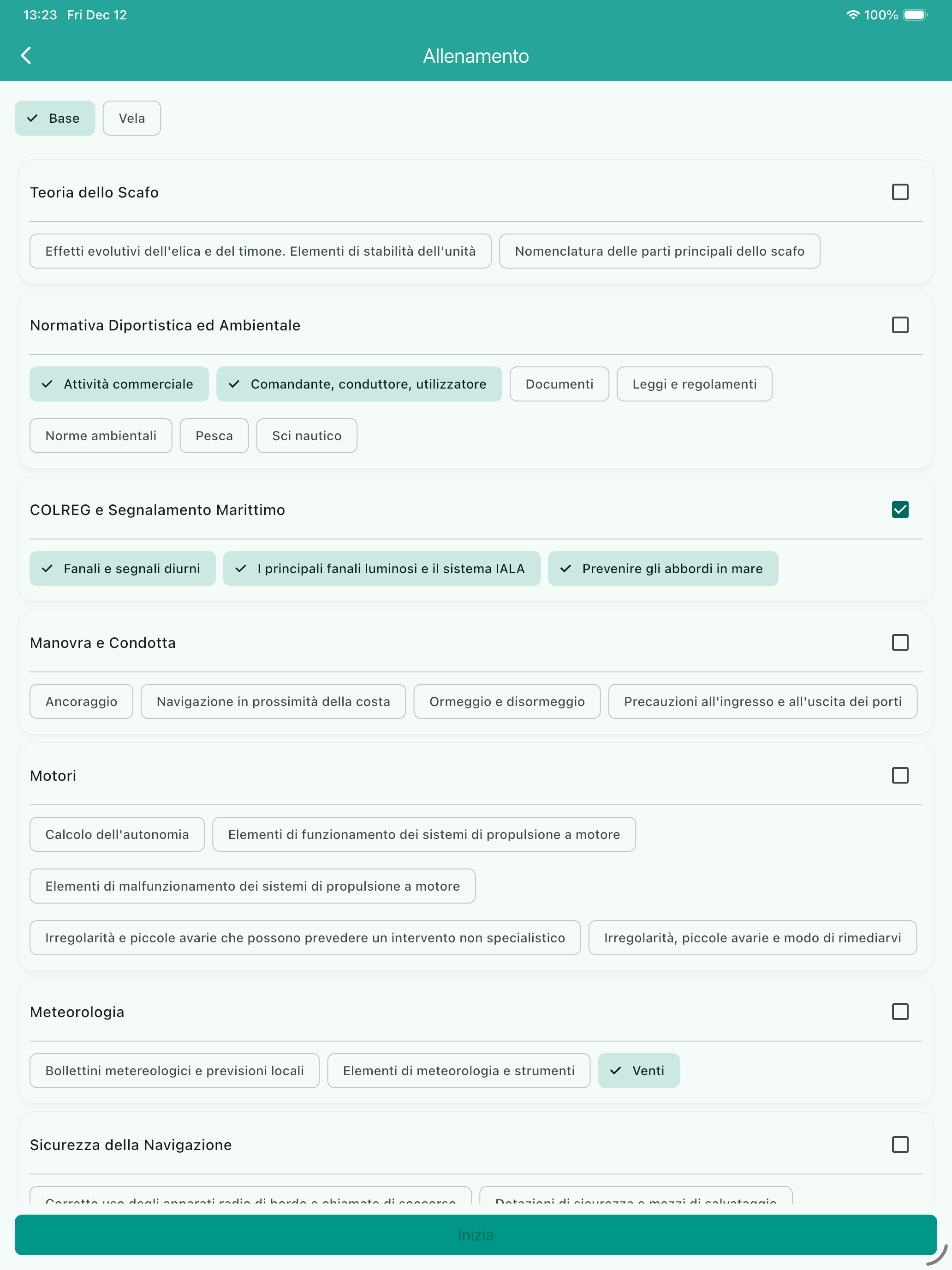Image resolution: width=952 pixels, height=1270 pixels.
Task: Choose the Calcolo dell'autonomia chip
Action: (117, 834)
